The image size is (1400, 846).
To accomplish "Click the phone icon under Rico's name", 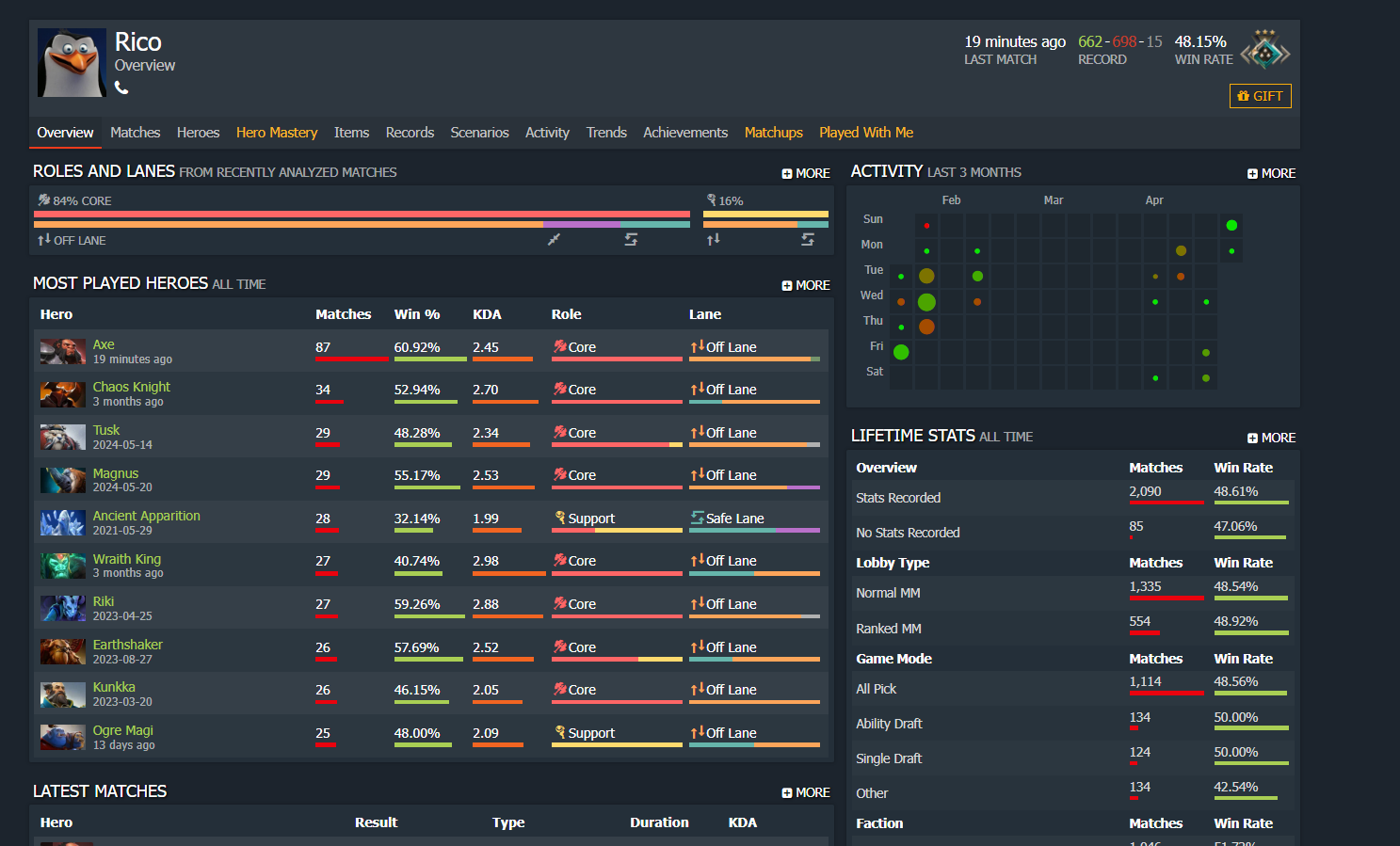I will 121,88.
